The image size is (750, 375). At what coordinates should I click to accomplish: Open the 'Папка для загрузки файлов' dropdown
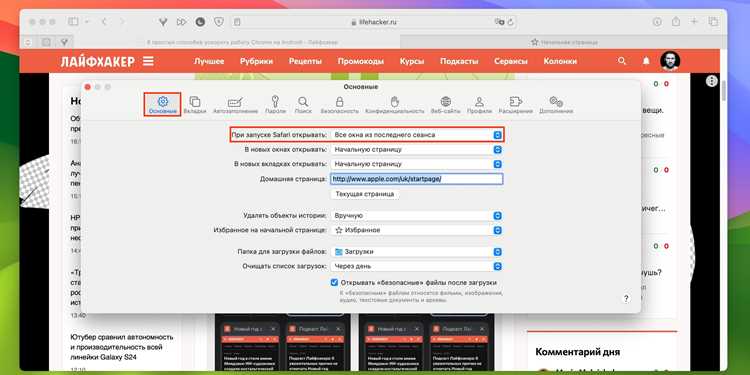click(417, 252)
